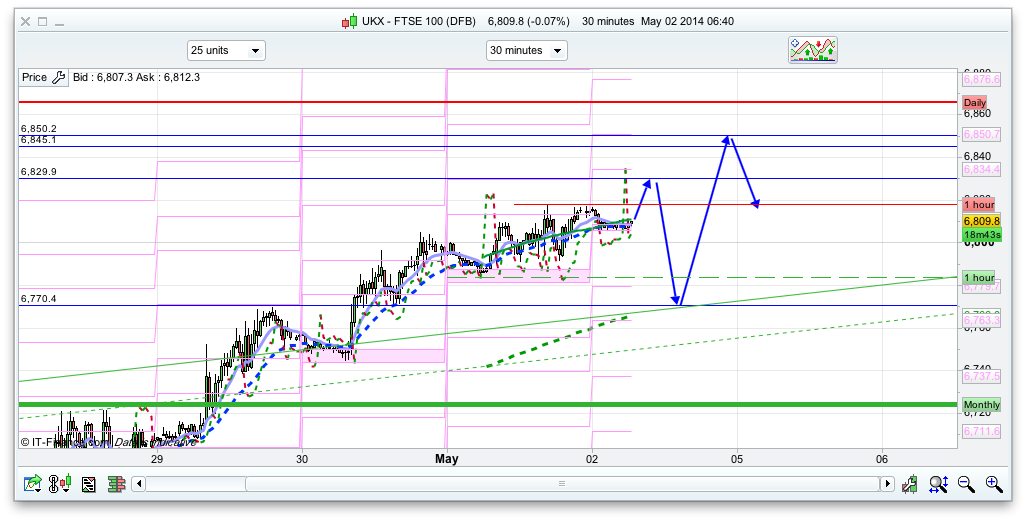The image size is (1026, 521).
Task: Click the red 1 hour label on the price axis
Action: click(x=978, y=205)
